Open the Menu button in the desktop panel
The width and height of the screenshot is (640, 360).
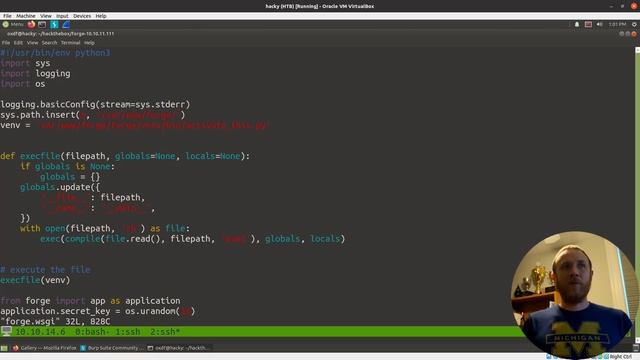pyautogui.click(x=13, y=24)
